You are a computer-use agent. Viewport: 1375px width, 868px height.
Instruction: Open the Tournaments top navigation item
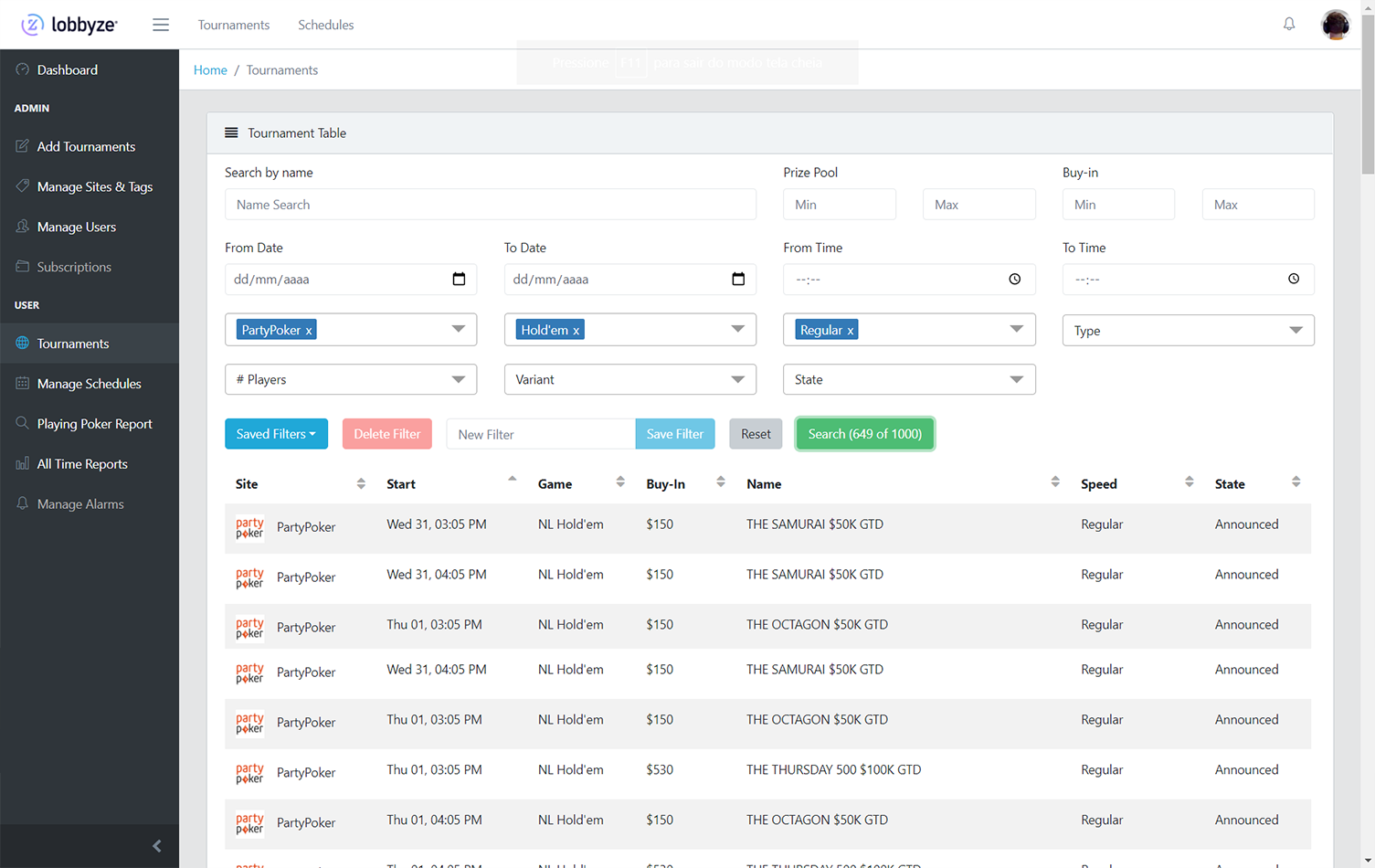click(234, 25)
